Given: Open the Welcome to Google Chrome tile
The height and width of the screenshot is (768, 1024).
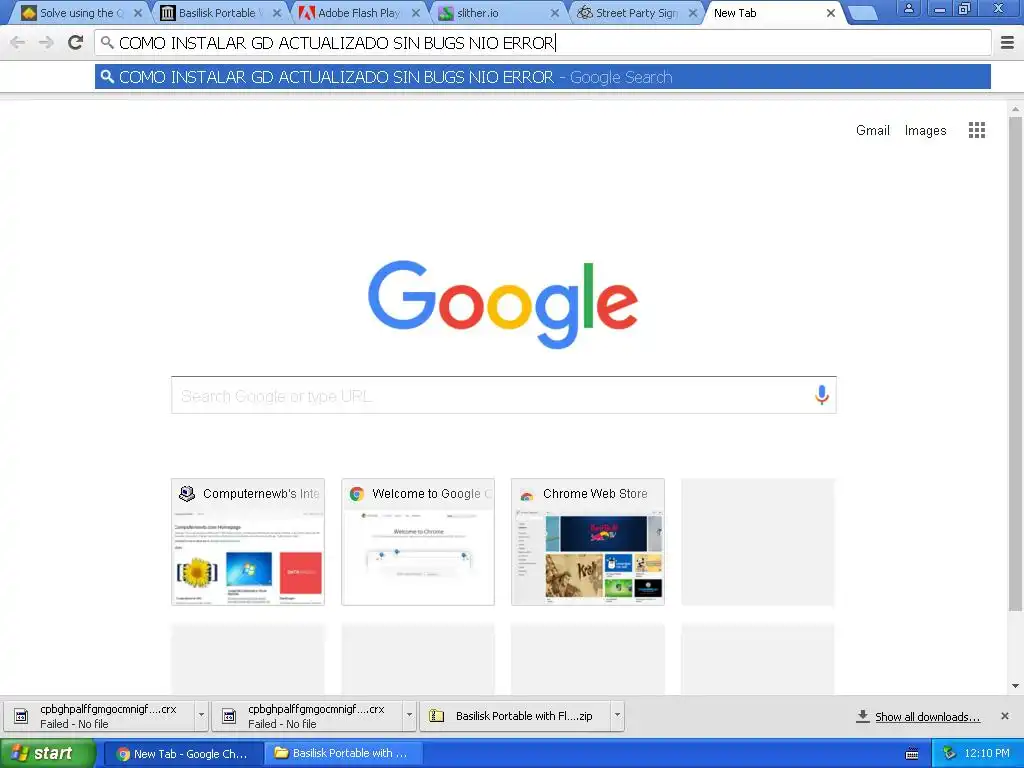Looking at the screenshot, I should [x=418, y=542].
